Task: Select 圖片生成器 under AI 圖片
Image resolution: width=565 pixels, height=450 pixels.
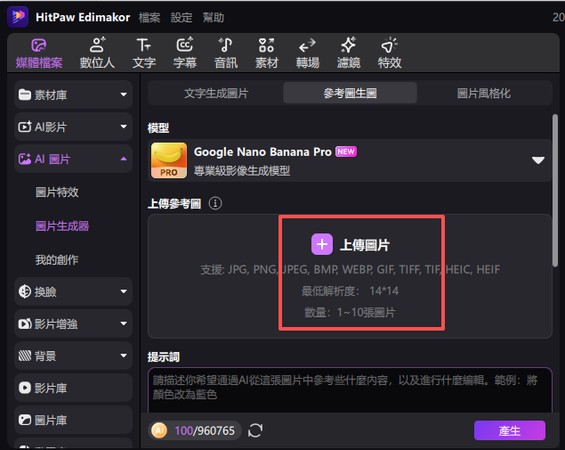Action: pyautogui.click(x=62, y=226)
